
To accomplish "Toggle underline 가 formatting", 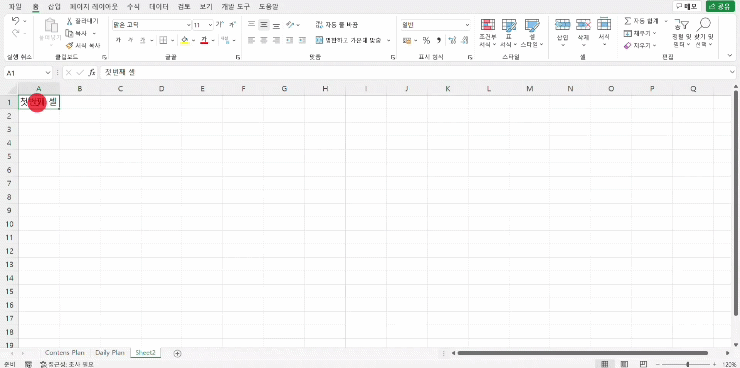I will point(143,40).
